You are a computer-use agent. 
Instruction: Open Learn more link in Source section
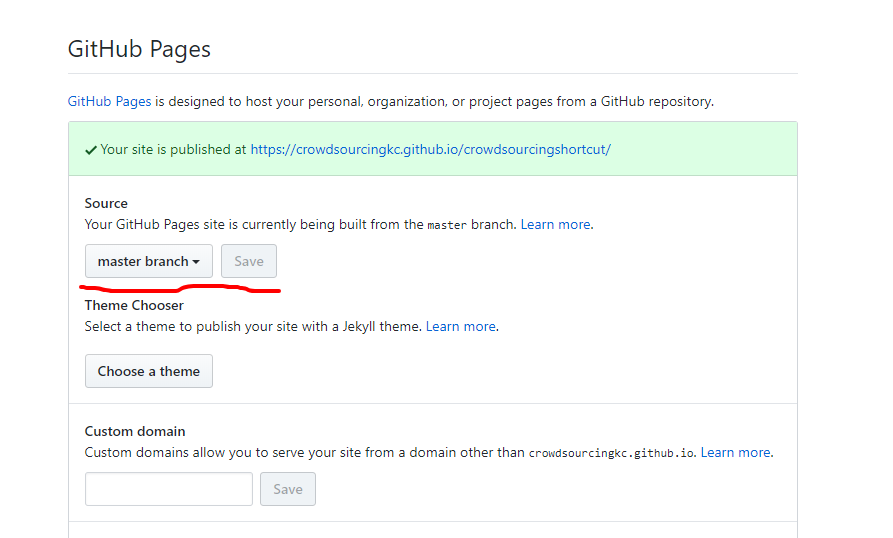(x=555, y=224)
